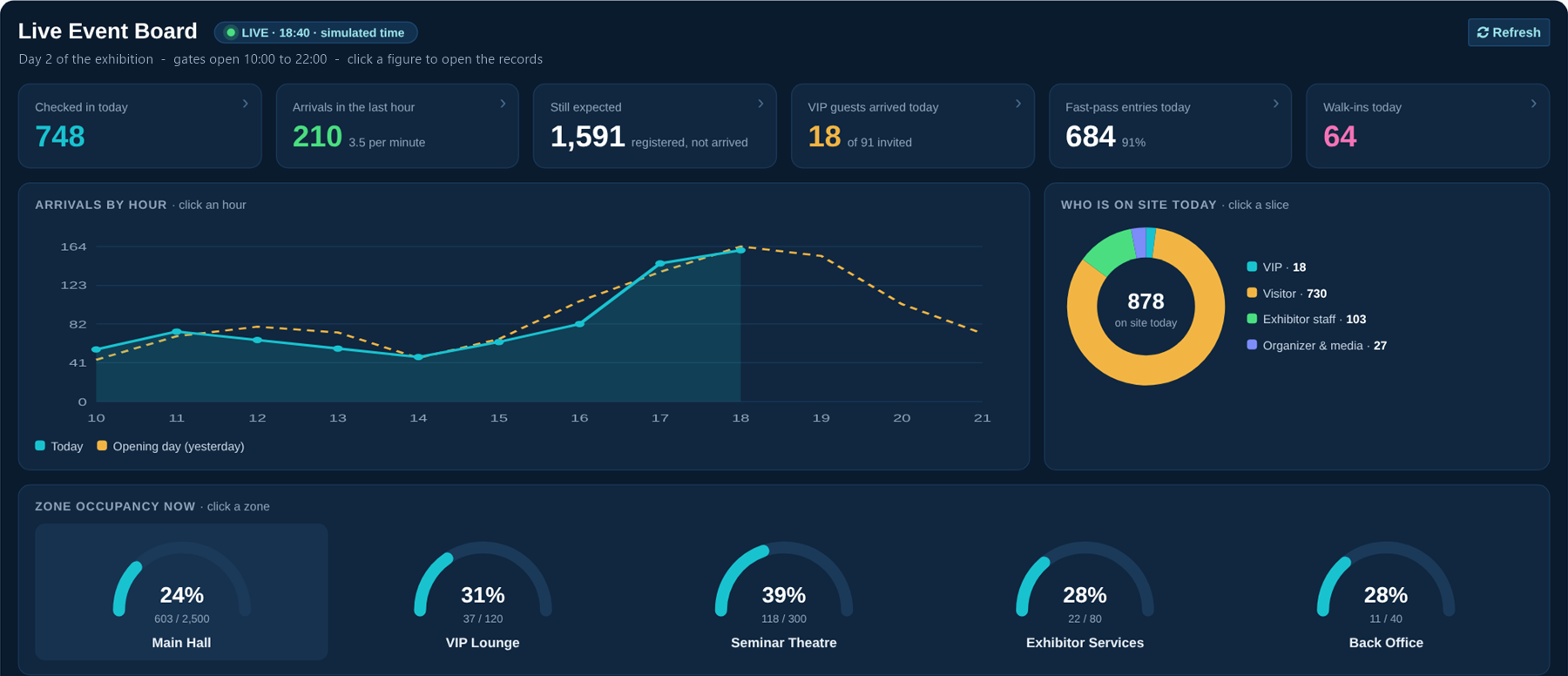Click the ARRIVALS BY HOUR heading
The image size is (1568, 676).
101,205
